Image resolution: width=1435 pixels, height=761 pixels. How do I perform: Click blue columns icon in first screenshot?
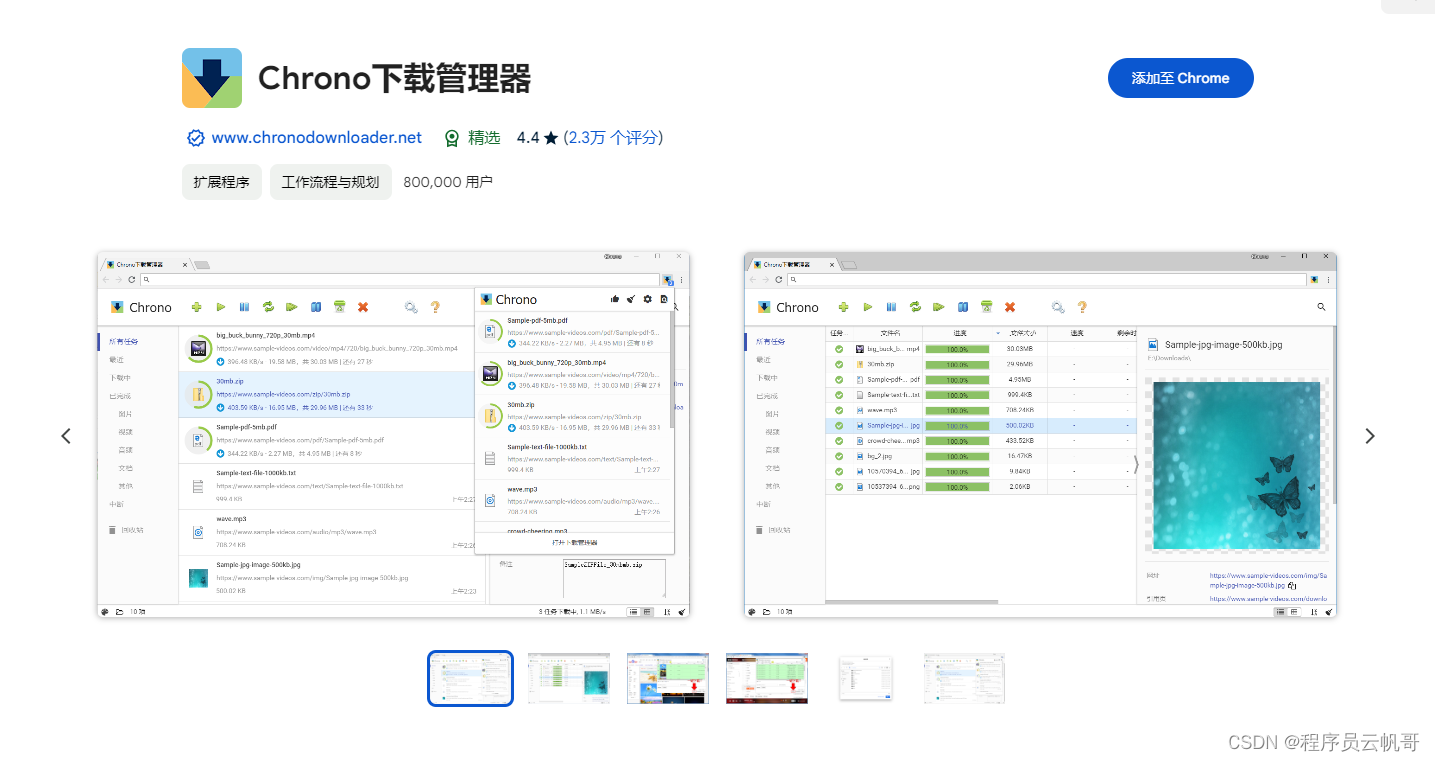click(316, 307)
